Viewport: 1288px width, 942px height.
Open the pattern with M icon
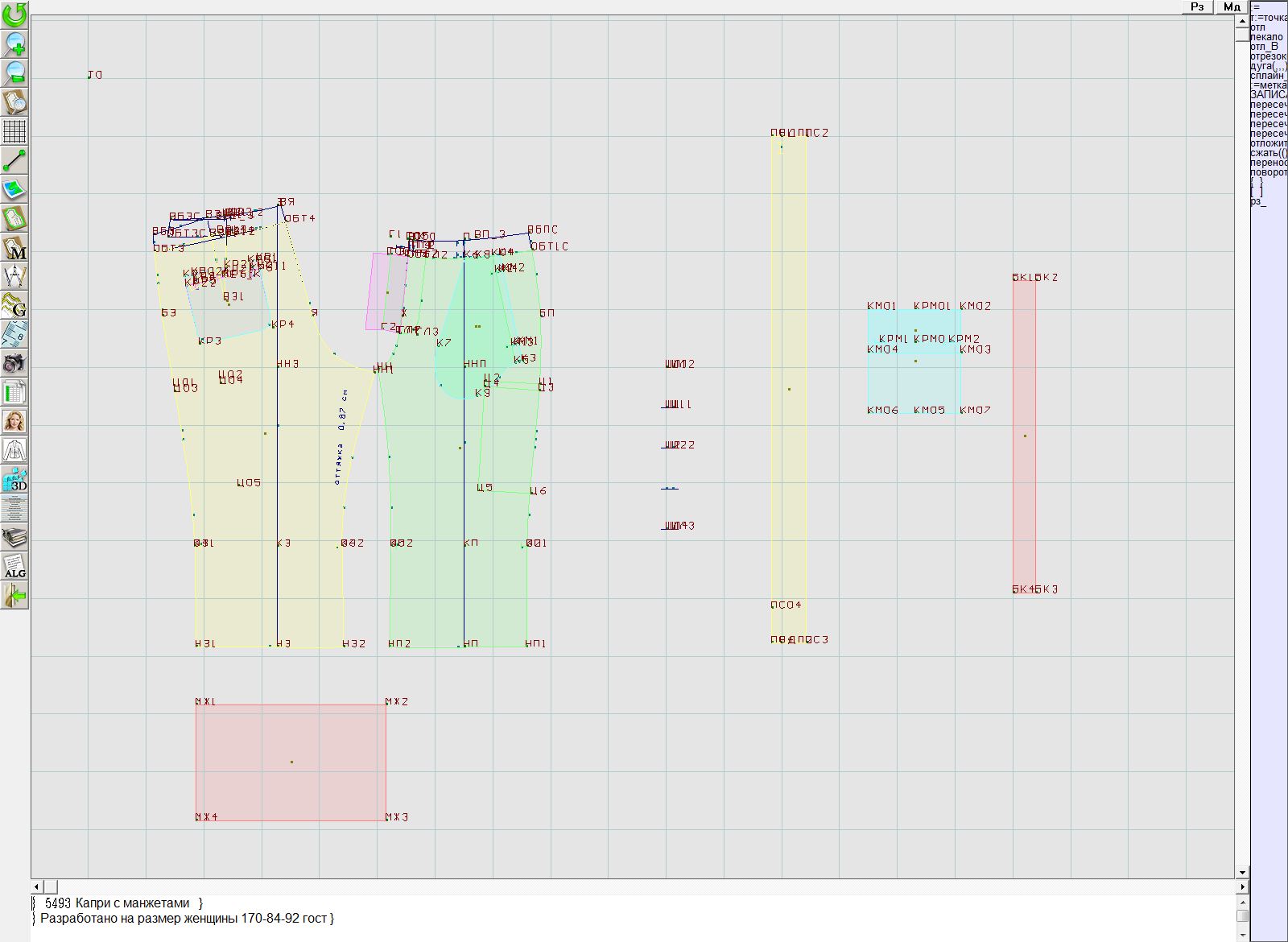pos(14,247)
